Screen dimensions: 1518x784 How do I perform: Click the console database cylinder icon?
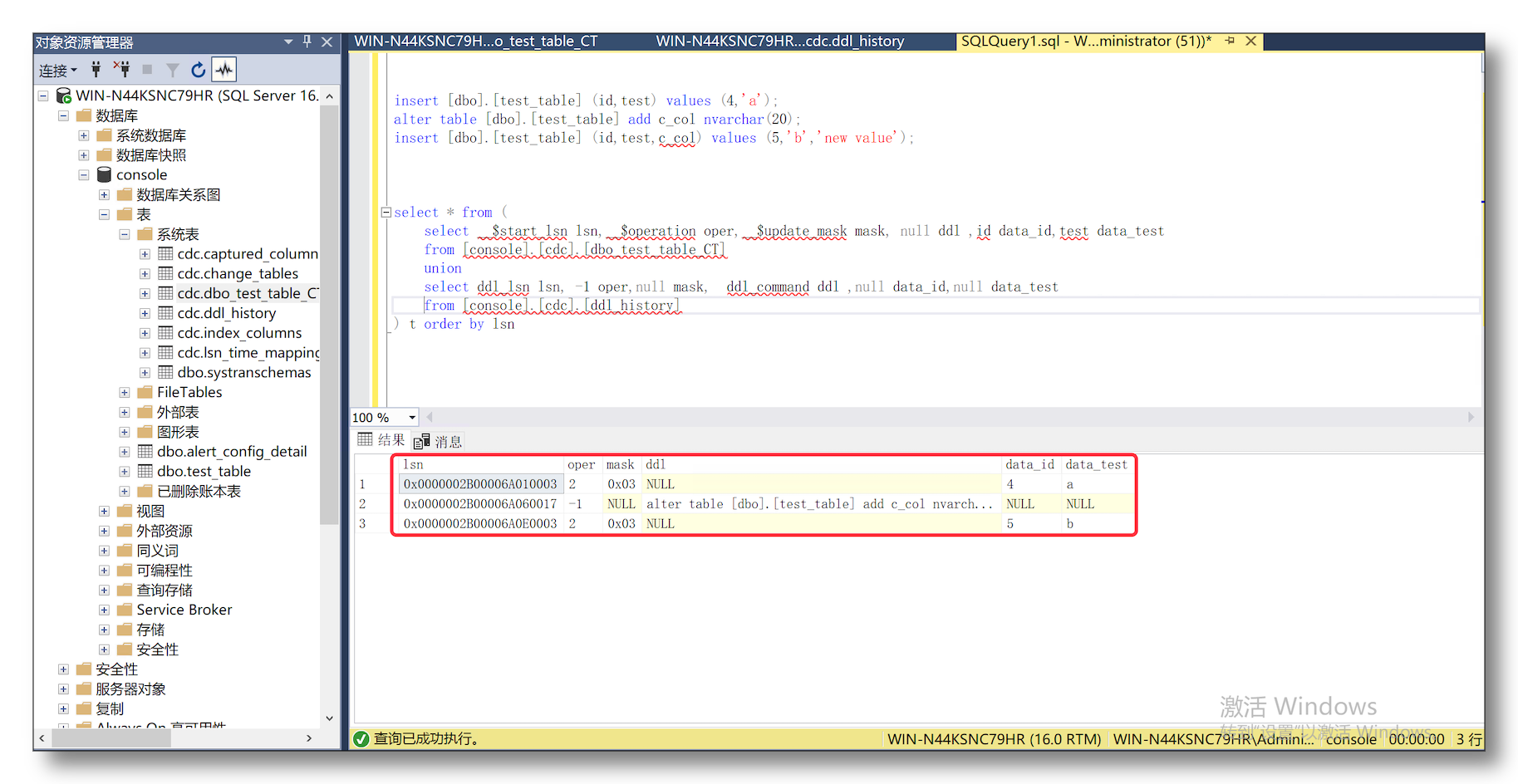(104, 174)
